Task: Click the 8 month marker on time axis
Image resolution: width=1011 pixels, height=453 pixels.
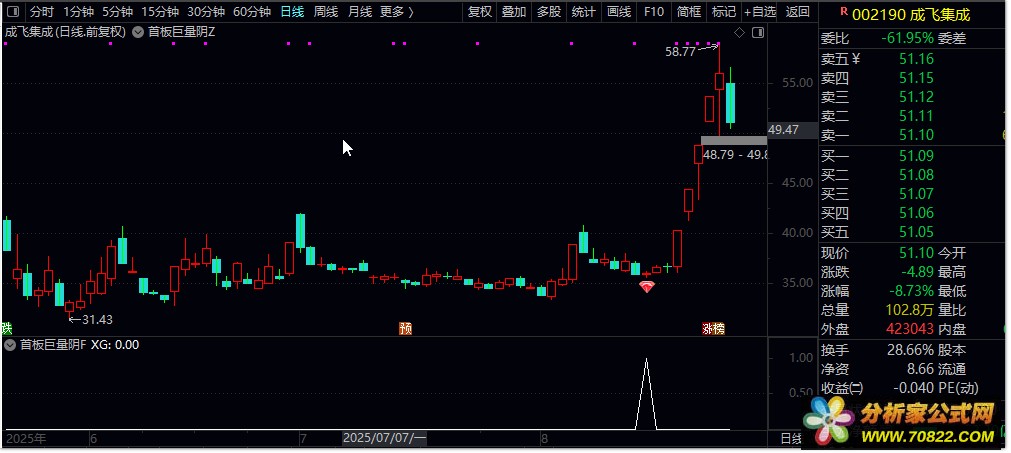Action: pos(544,439)
